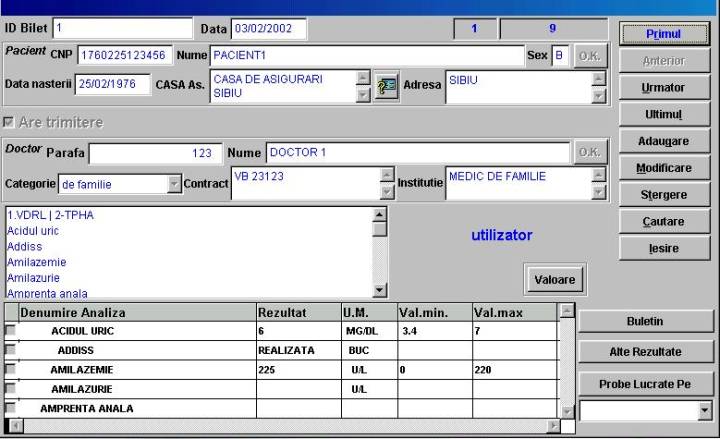This screenshot has width=720, height=439.
Task: Open the Buletin report
Action: 646,321
